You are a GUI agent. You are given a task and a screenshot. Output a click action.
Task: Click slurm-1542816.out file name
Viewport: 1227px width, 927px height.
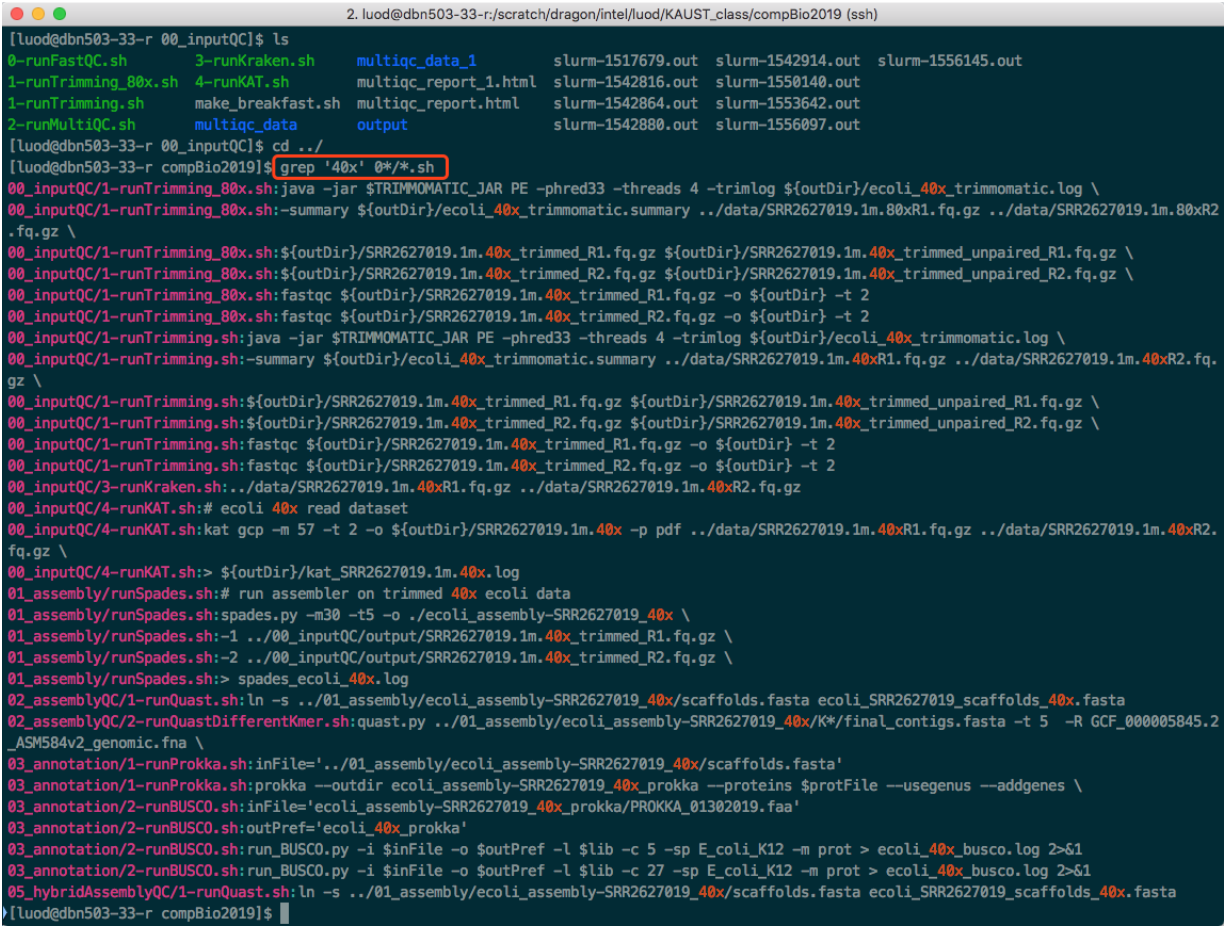click(626, 82)
